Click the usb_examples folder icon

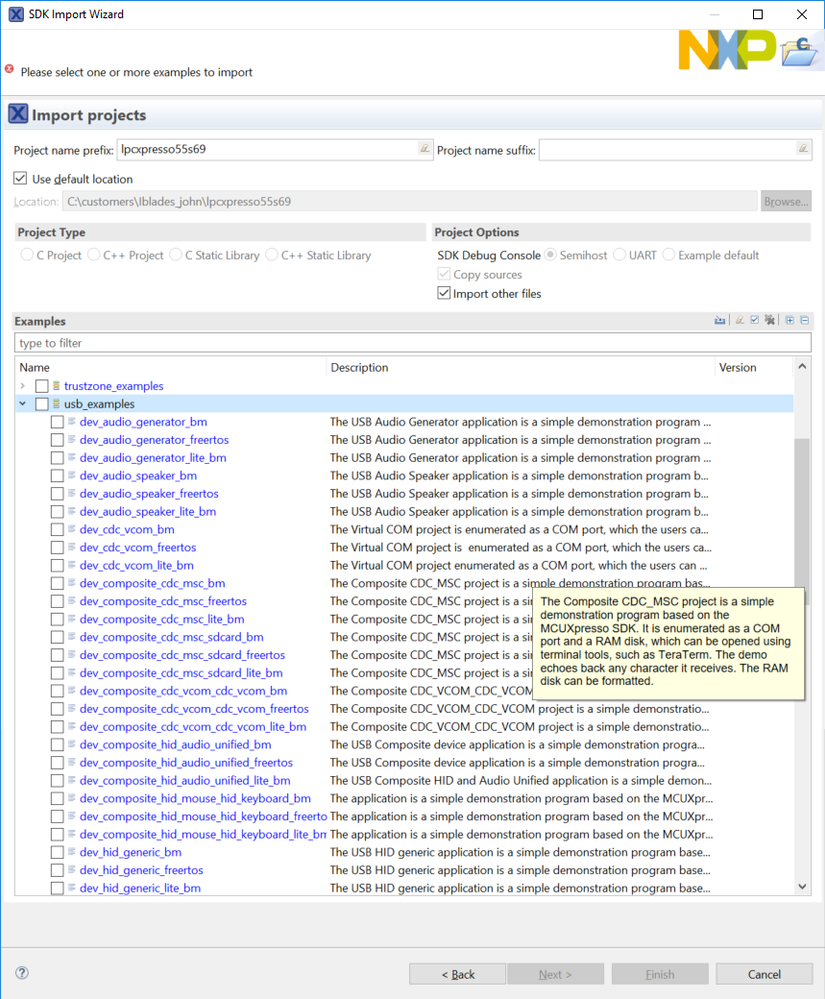tap(56, 403)
